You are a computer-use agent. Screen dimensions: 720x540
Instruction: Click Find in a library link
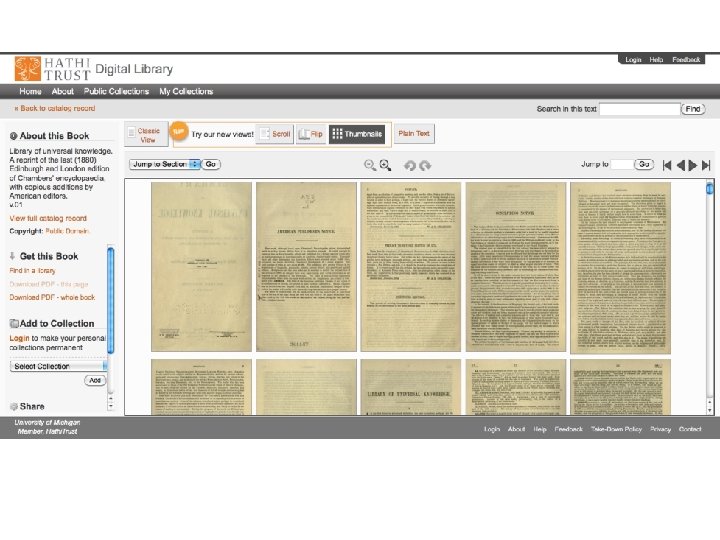32,270
